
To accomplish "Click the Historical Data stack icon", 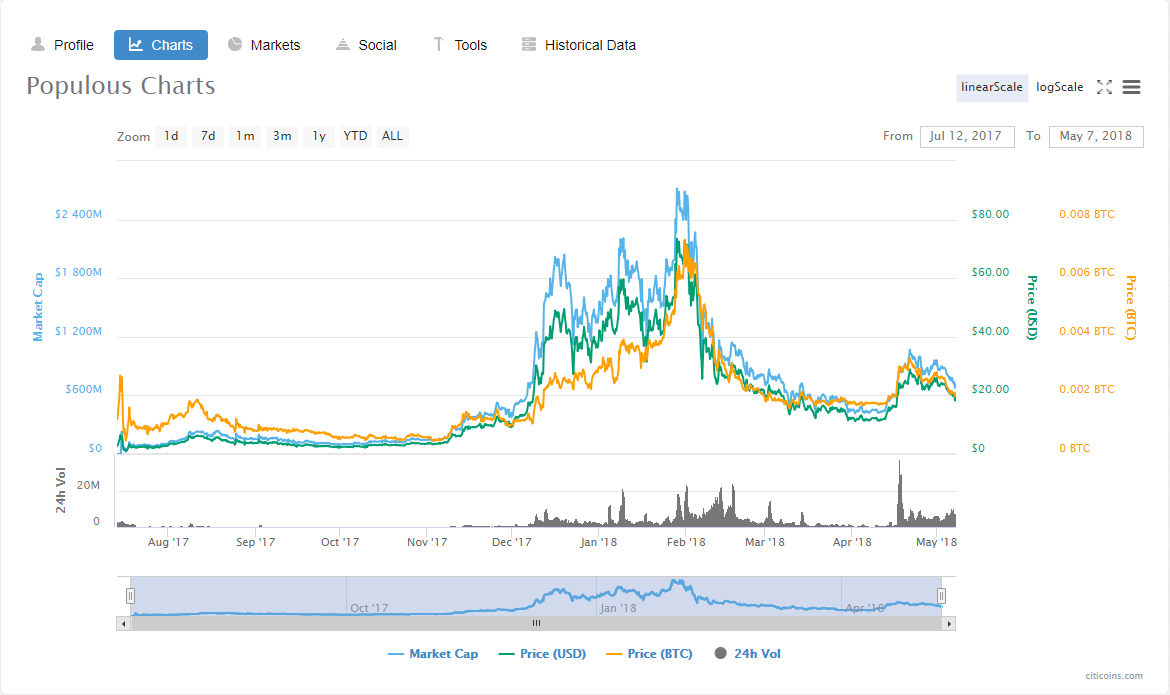I will [529, 45].
